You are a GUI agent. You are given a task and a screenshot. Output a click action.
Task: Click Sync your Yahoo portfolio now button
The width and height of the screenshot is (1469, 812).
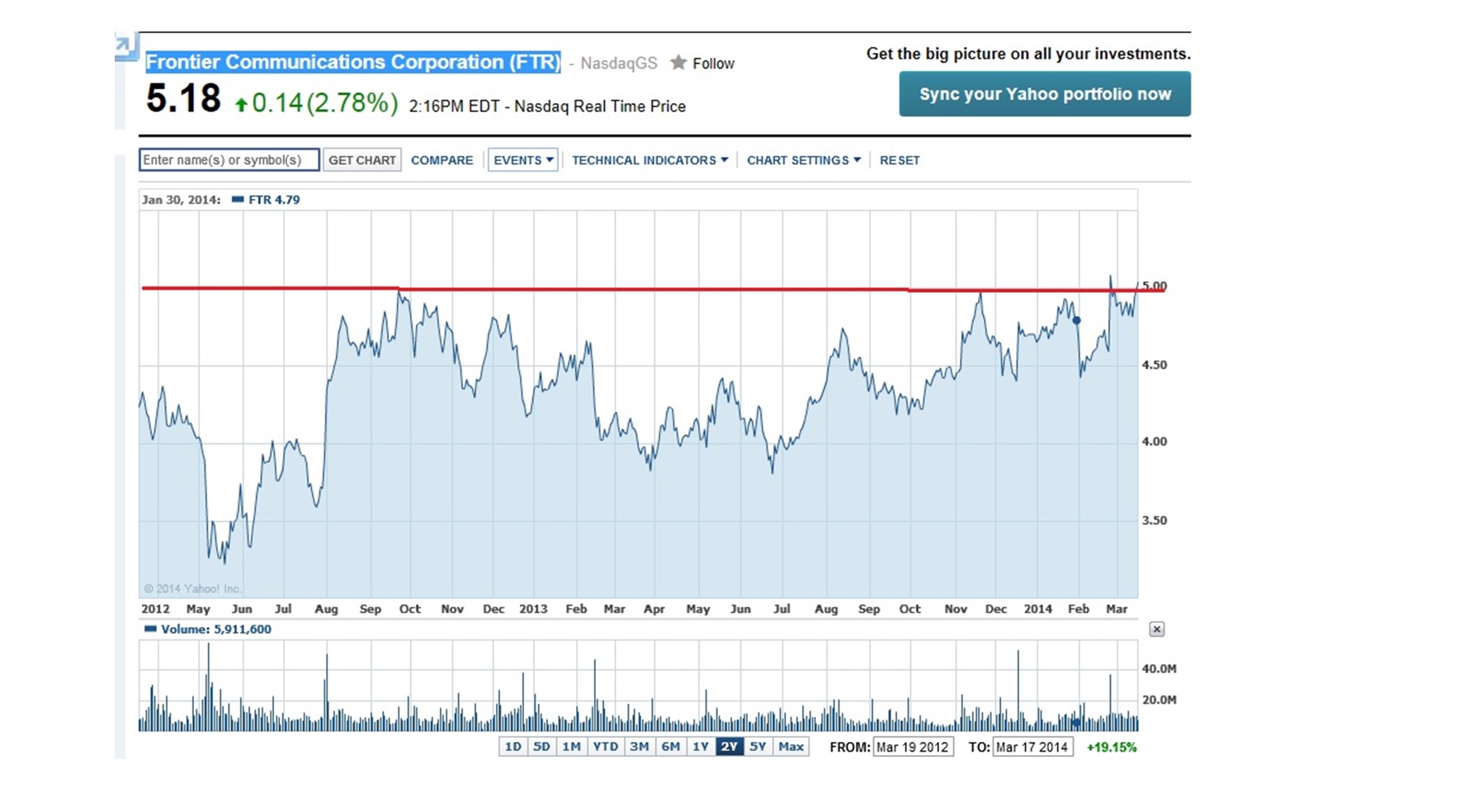coord(1045,94)
